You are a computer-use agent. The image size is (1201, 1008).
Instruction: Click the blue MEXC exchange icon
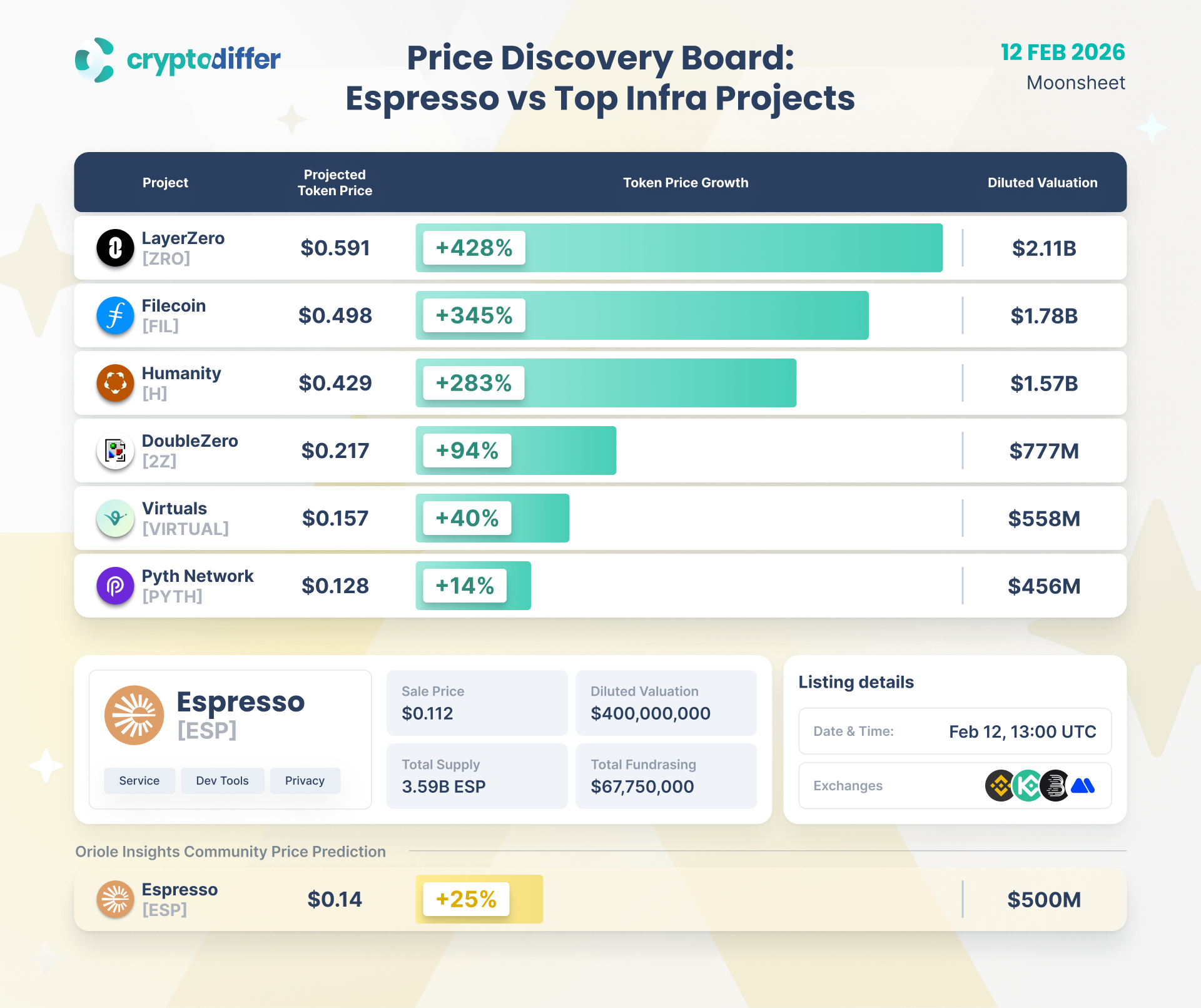point(1083,785)
